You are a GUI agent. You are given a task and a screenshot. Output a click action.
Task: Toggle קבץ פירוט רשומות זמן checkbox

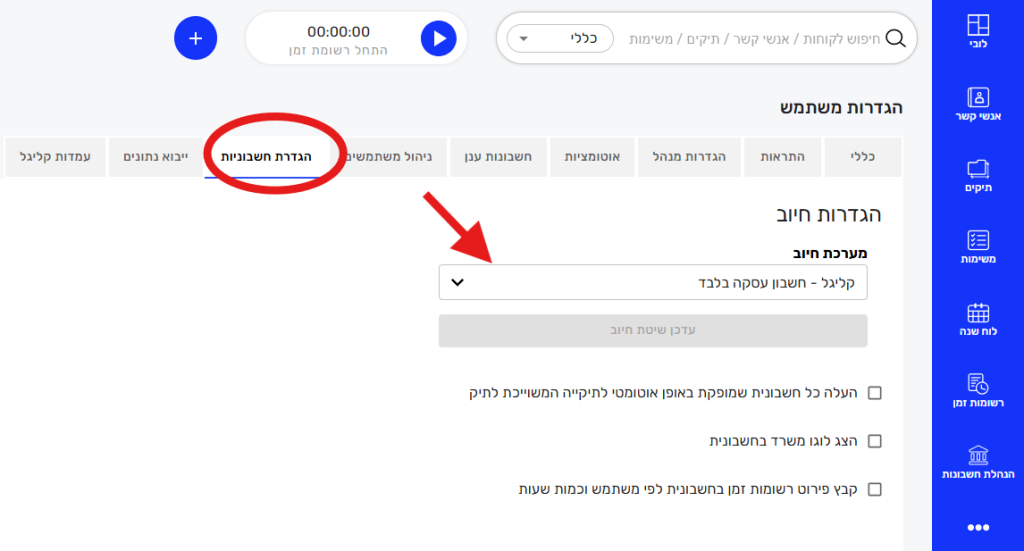click(x=875, y=489)
